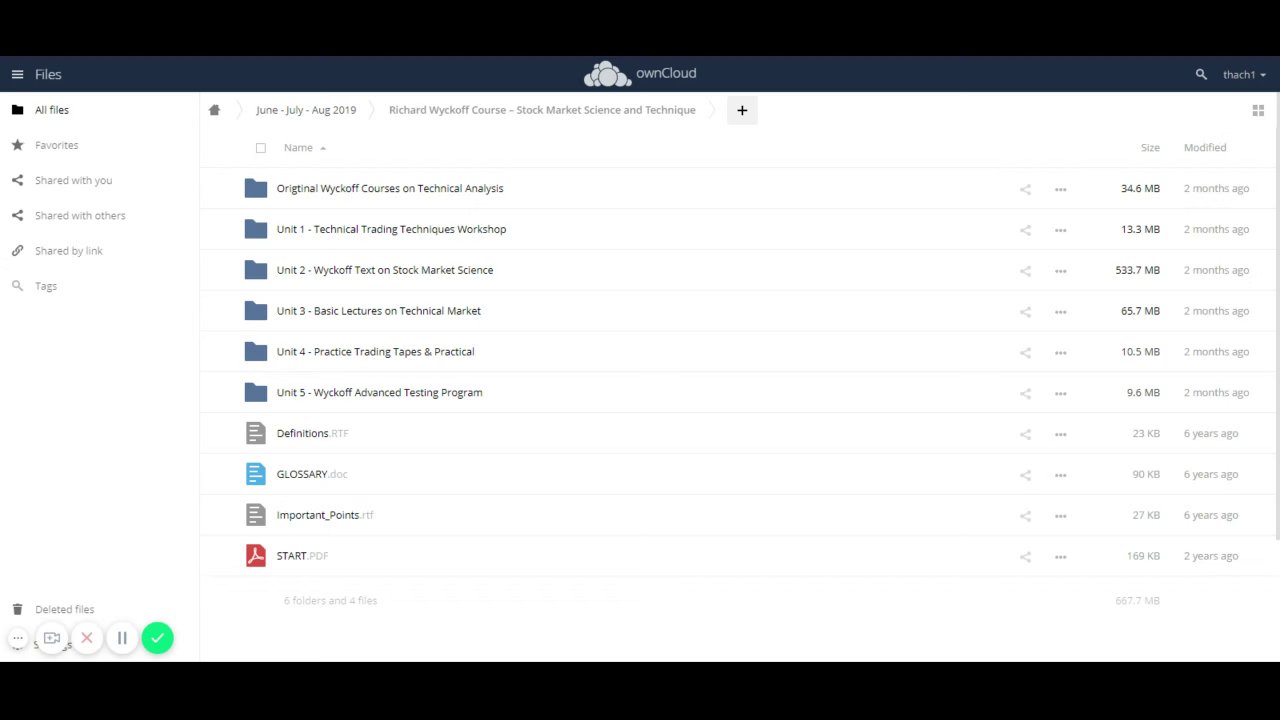Click the ownCloud logo
The height and width of the screenshot is (720, 1280).
click(640, 74)
